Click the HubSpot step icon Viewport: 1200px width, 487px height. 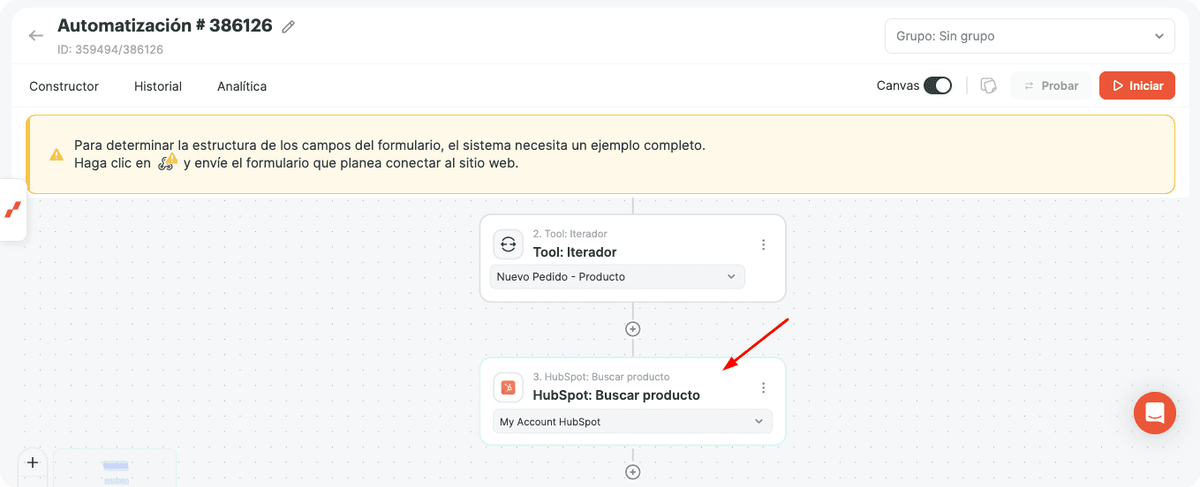(508, 387)
